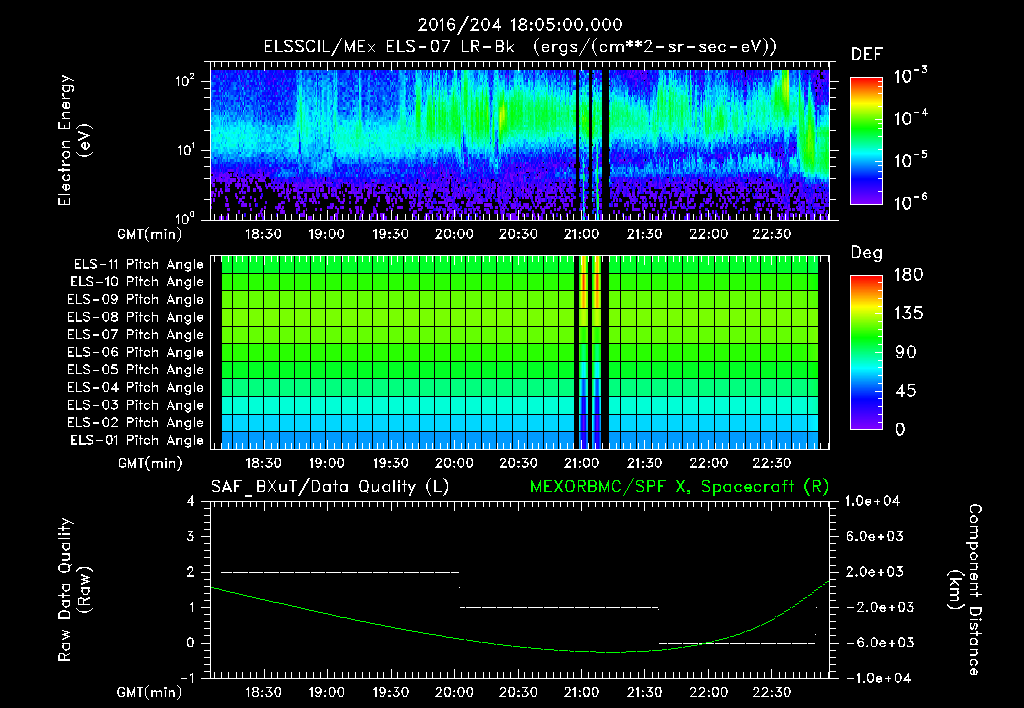Click the 45 degree scale value
Screen dimensions: 1024x708
pos(905,391)
